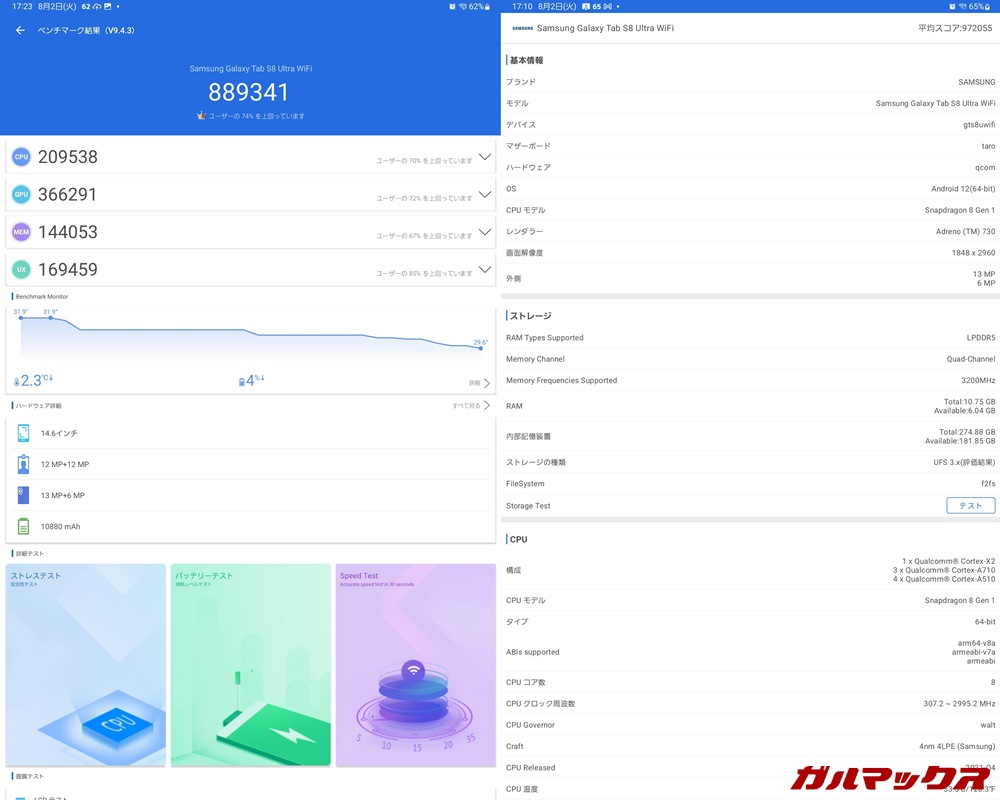Expand the GPU score 366291 details

coord(485,194)
